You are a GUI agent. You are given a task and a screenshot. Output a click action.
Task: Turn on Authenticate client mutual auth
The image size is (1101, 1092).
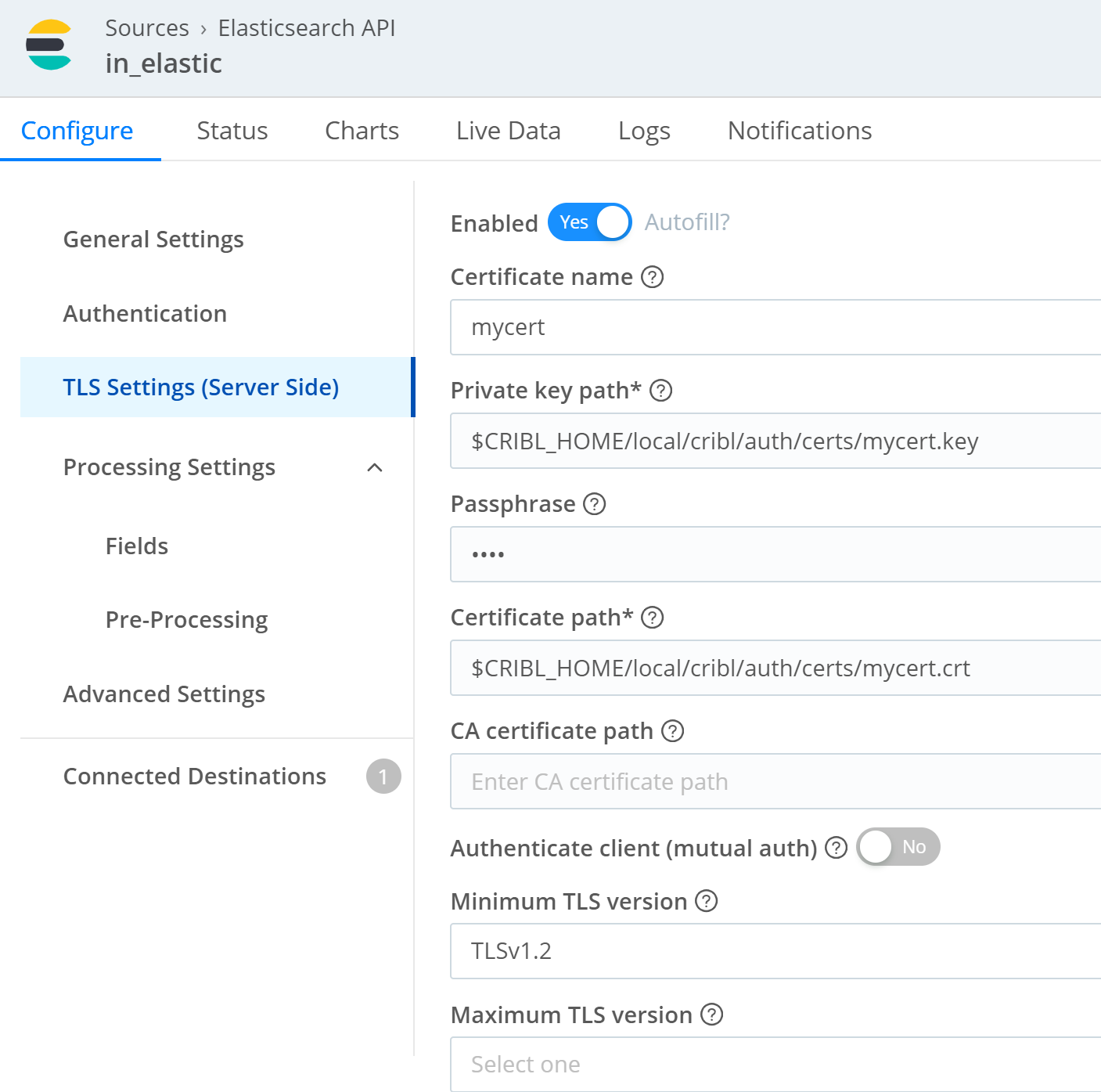coord(898,847)
